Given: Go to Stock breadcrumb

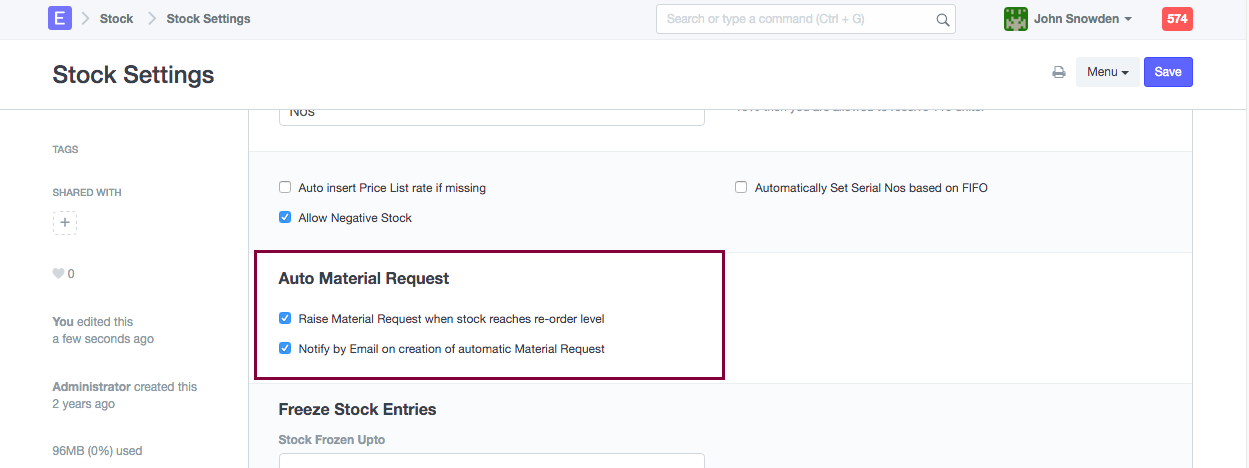Looking at the screenshot, I should pyautogui.click(x=116, y=19).
